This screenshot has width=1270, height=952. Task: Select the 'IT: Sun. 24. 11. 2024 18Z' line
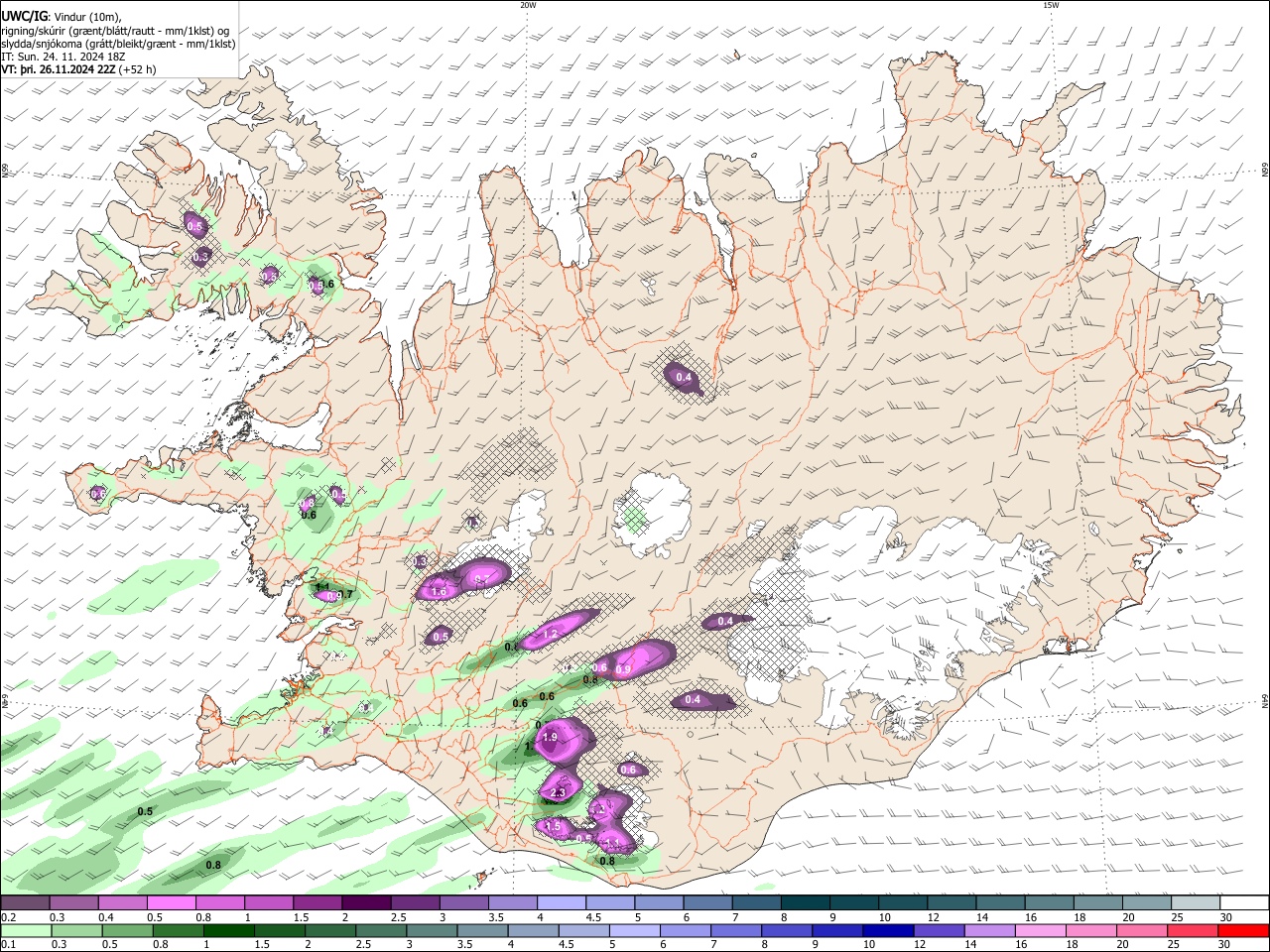[x=63, y=57]
